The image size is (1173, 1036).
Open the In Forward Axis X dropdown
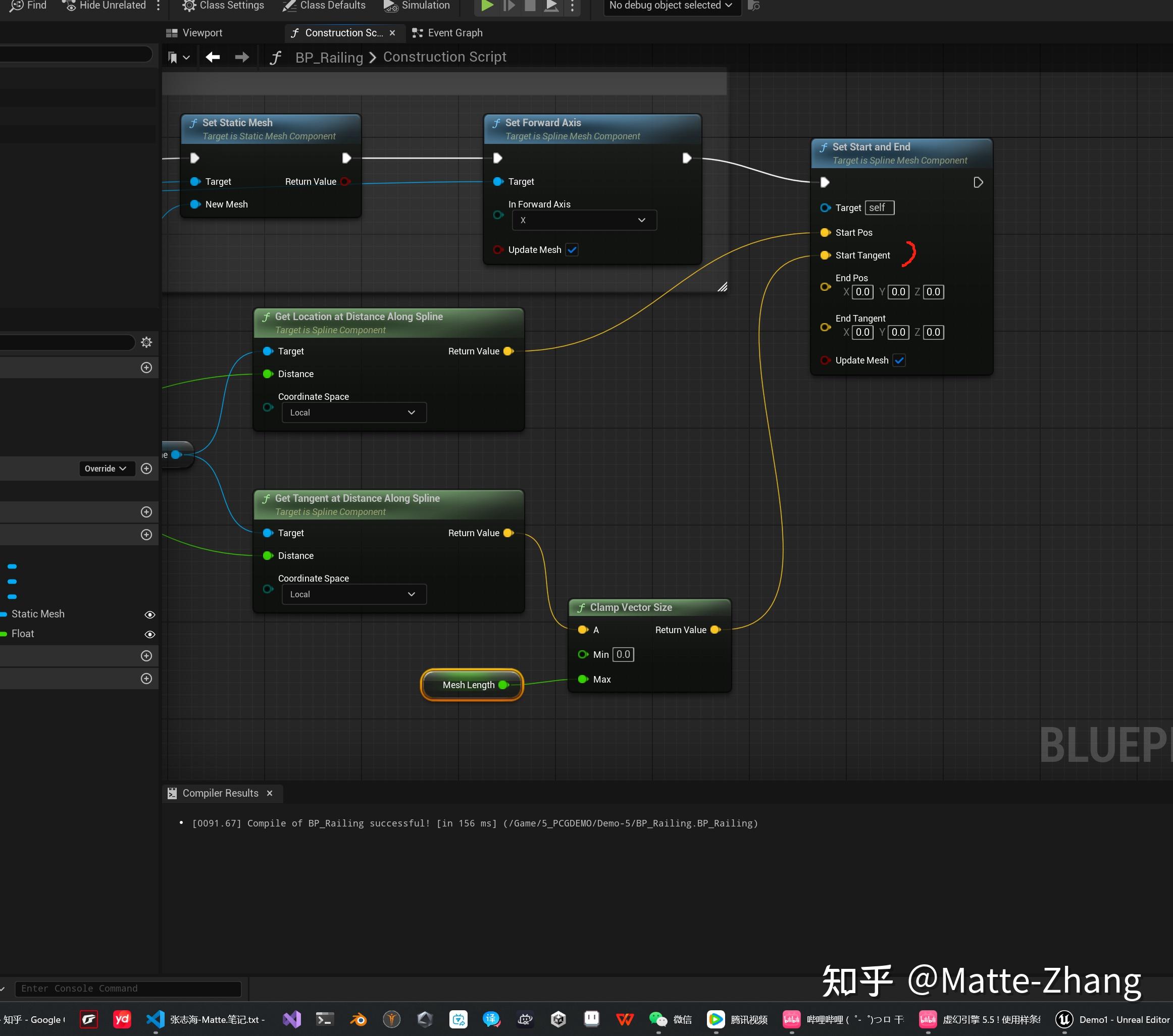tap(584, 220)
